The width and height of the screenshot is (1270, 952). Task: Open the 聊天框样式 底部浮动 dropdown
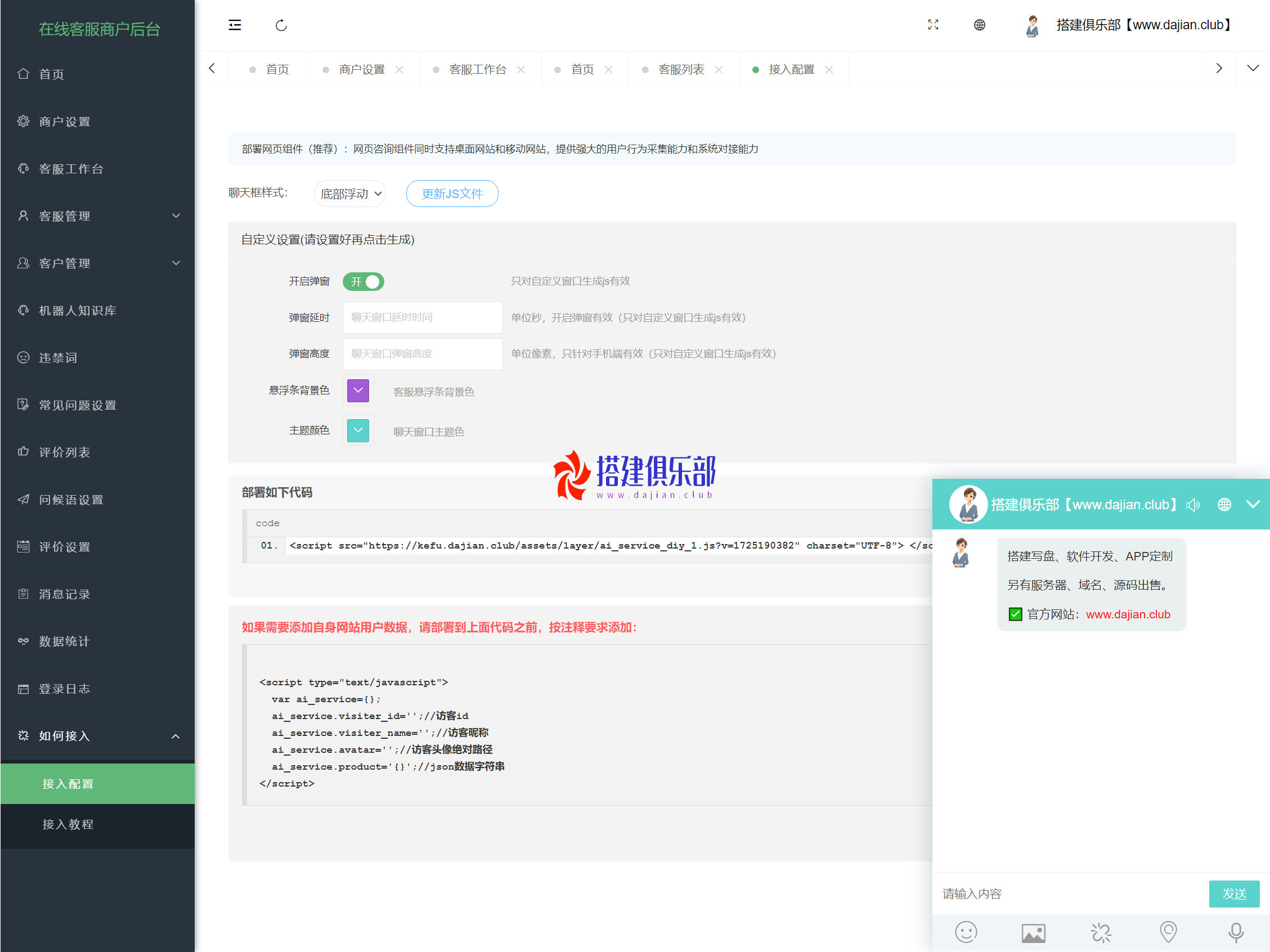point(350,194)
